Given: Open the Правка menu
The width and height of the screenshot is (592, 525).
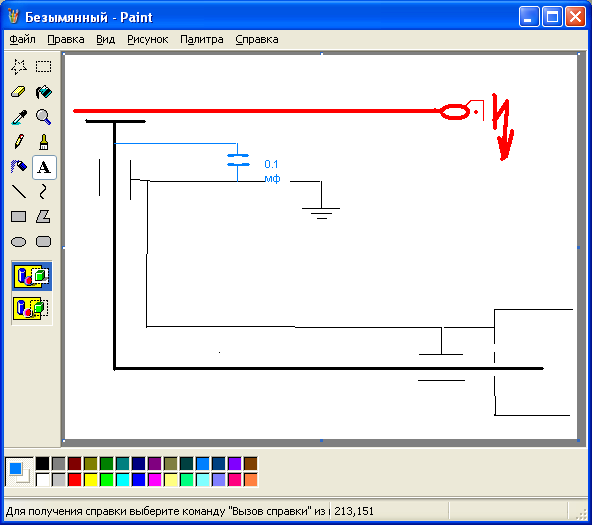Looking at the screenshot, I should [66, 40].
